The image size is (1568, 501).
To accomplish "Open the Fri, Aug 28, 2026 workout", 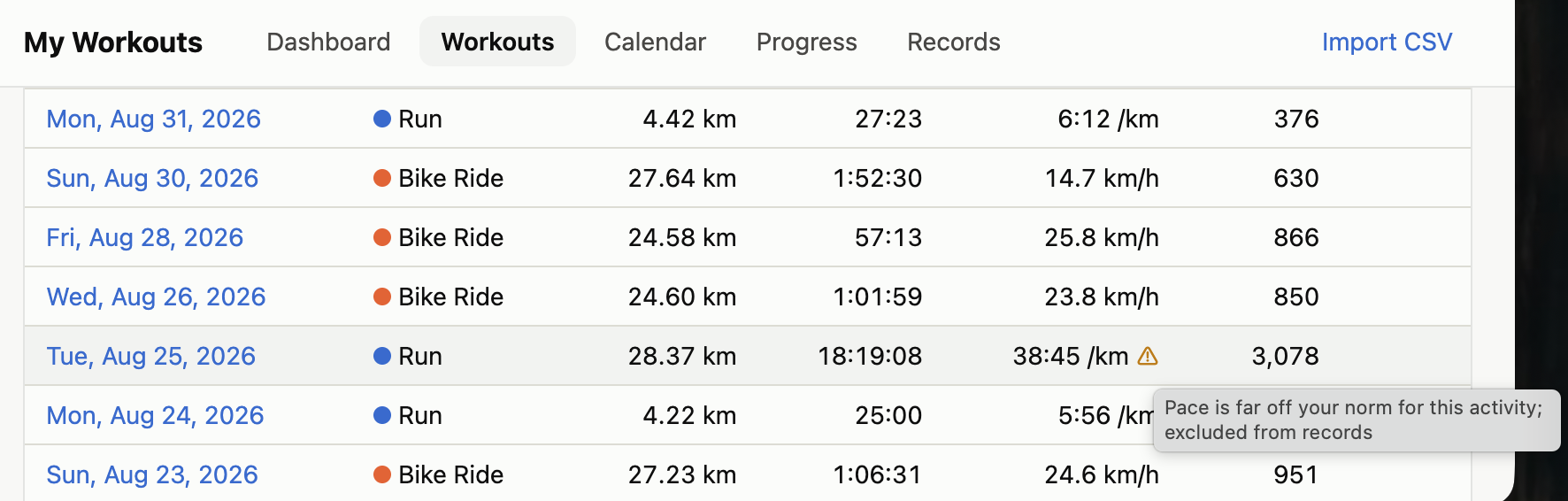I will pos(144,237).
